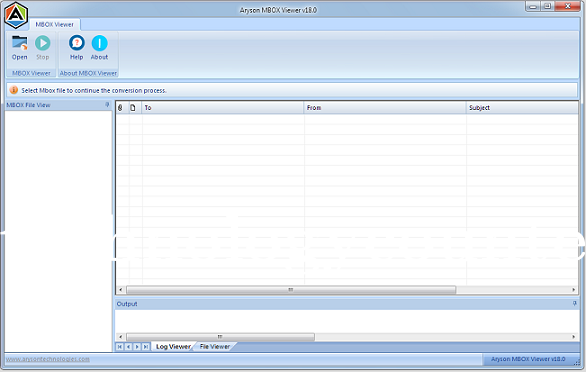Click the 'Select Mbox file to continue' message

pos(94,90)
